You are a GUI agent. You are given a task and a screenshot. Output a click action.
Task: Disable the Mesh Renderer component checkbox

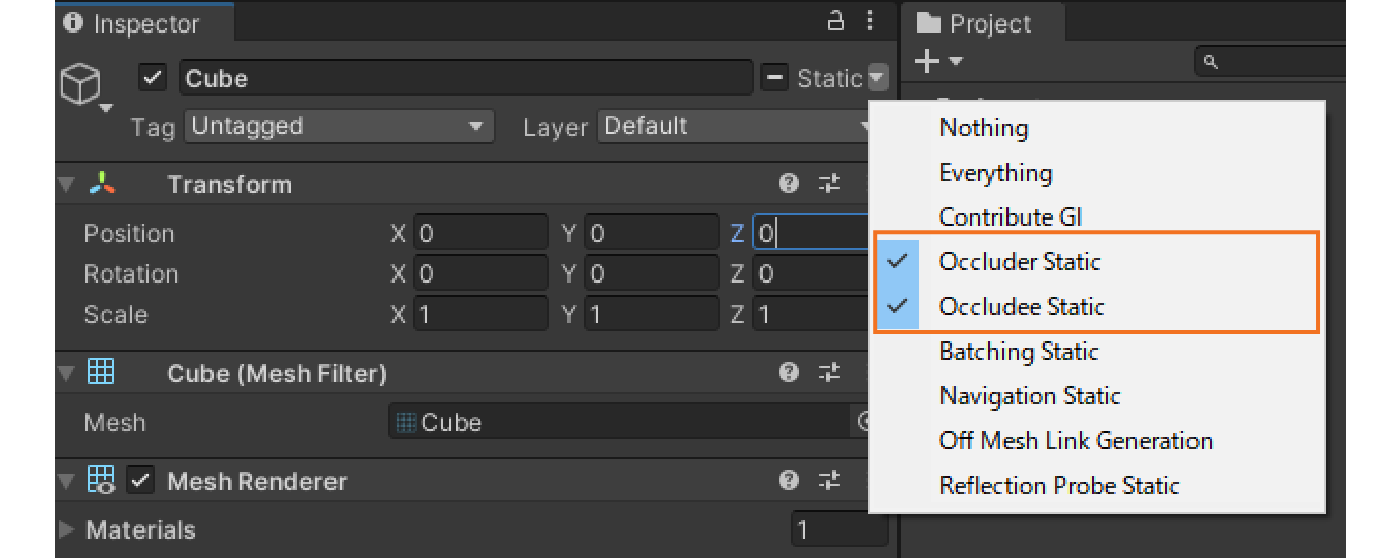pyautogui.click(x=141, y=481)
